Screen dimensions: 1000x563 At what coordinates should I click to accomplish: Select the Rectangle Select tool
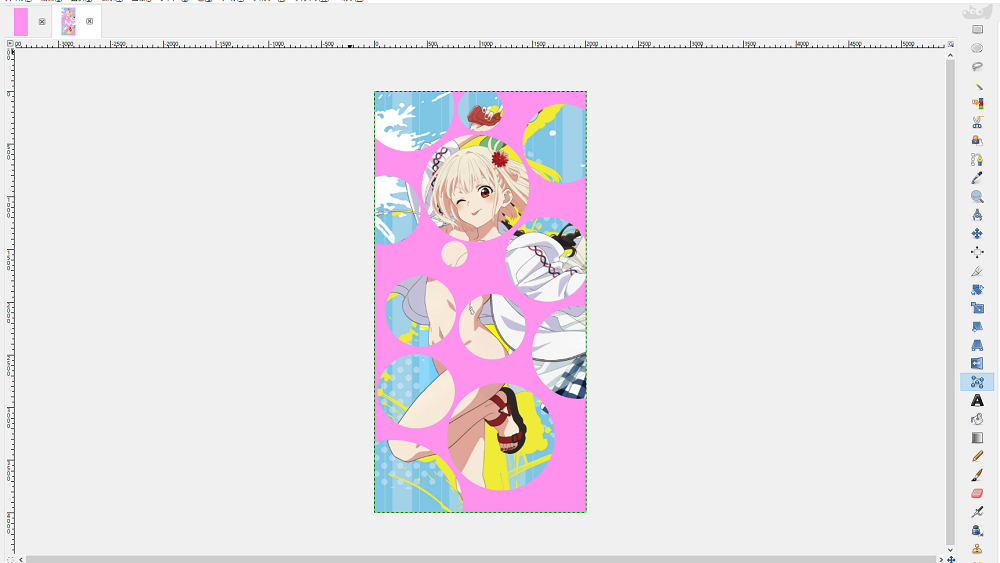click(977, 29)
